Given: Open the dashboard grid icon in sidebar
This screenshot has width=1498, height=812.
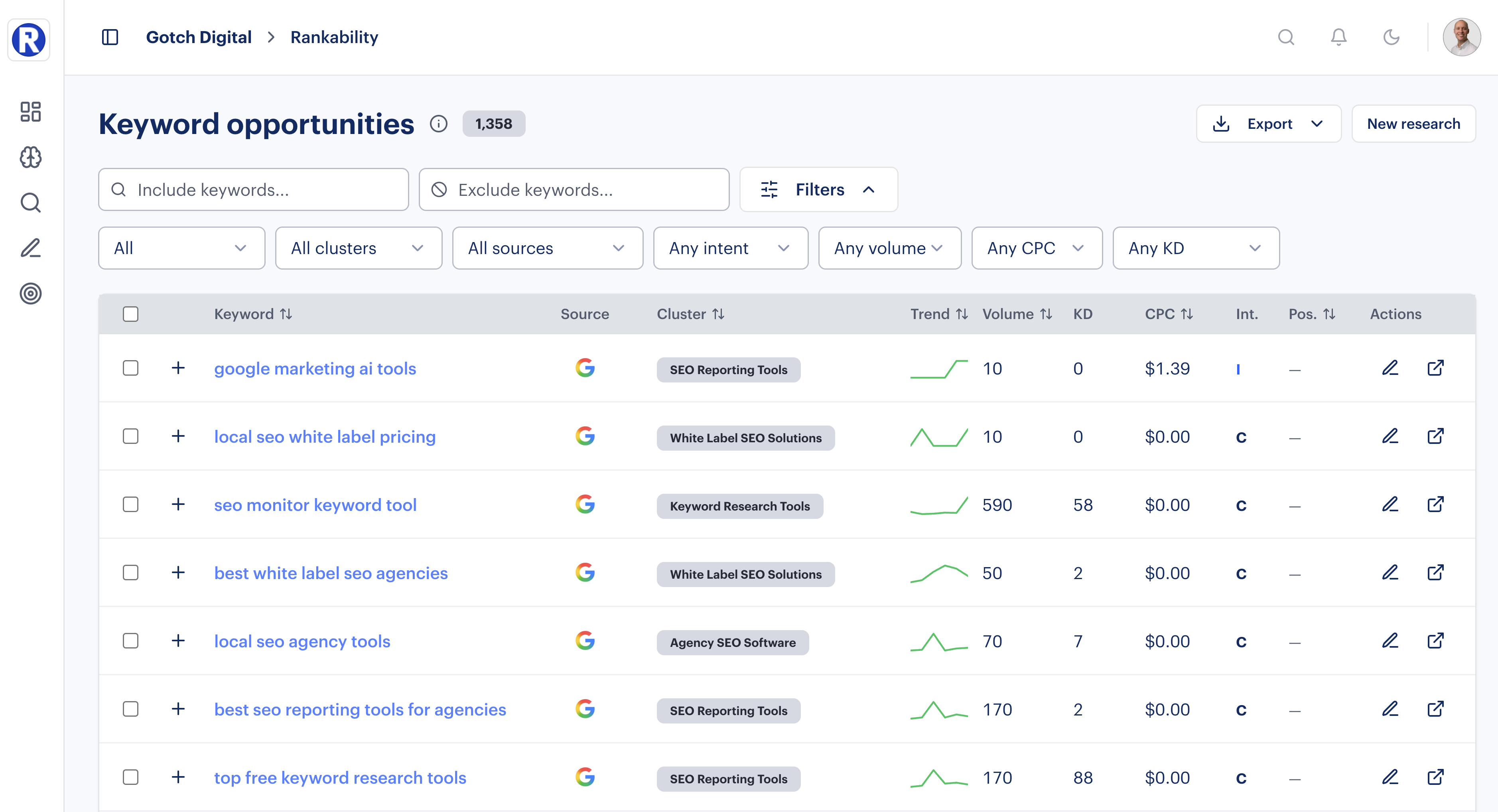Looking at the screenshot, I should 30,112.
